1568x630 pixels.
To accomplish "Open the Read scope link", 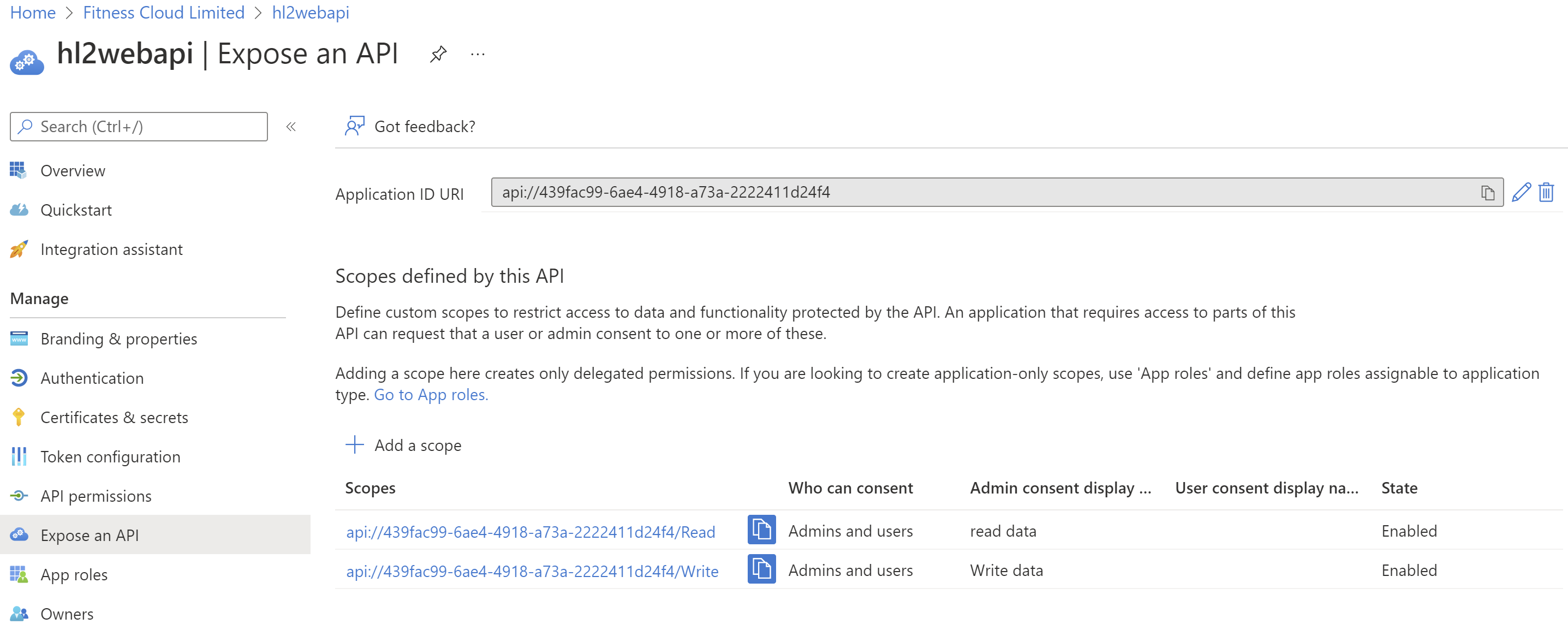I will [531, 531].
